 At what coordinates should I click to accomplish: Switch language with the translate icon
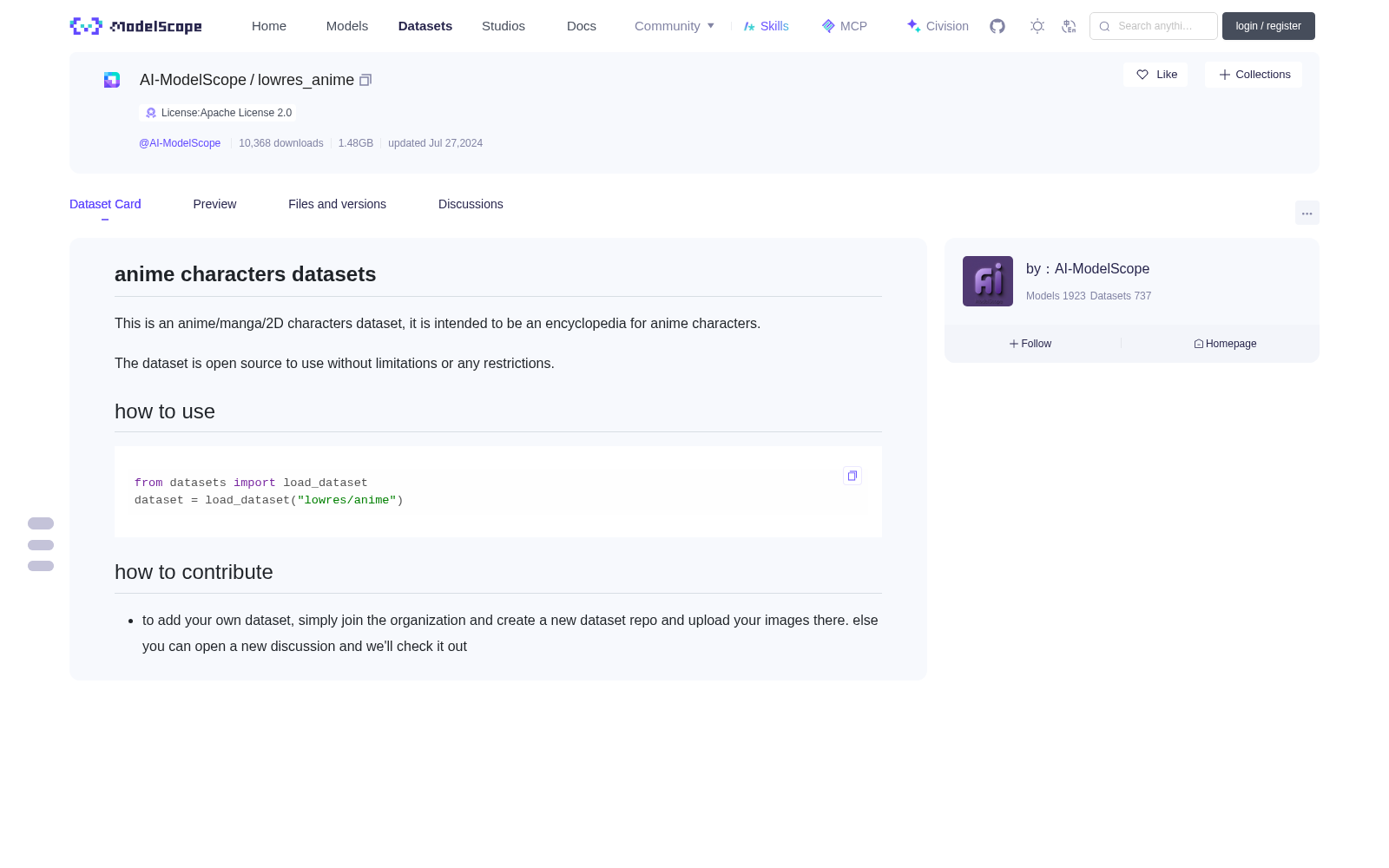click(x=1069, y=26)
